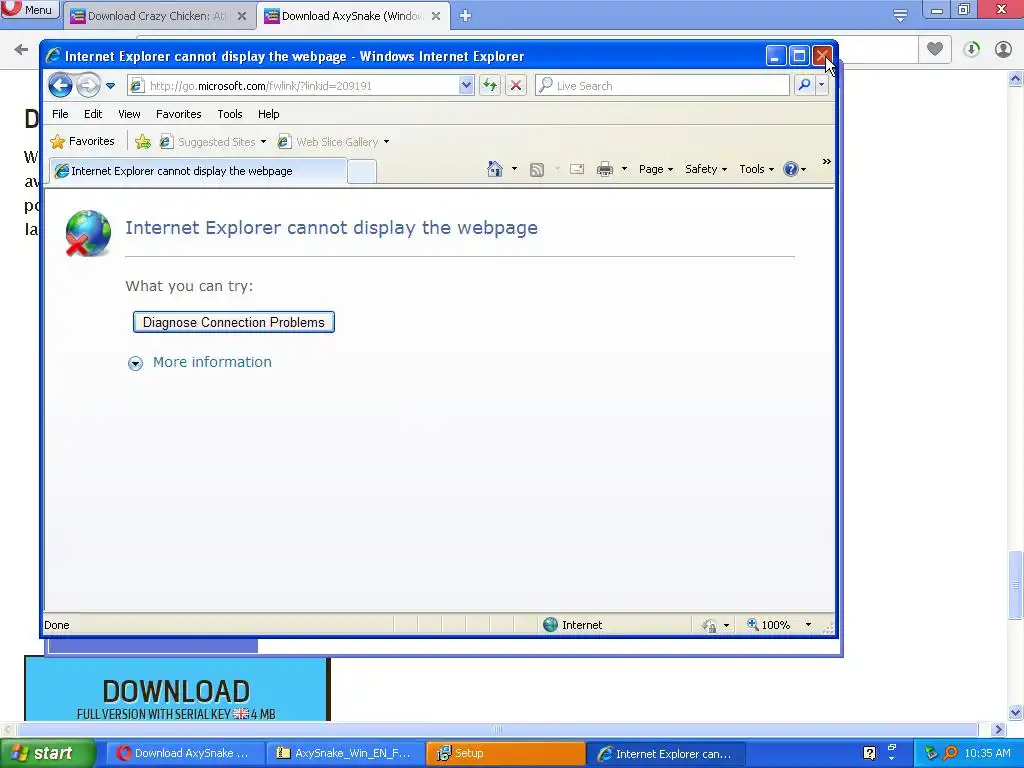
Task: Maximize the Internet Explorer window
Action: 799,56
